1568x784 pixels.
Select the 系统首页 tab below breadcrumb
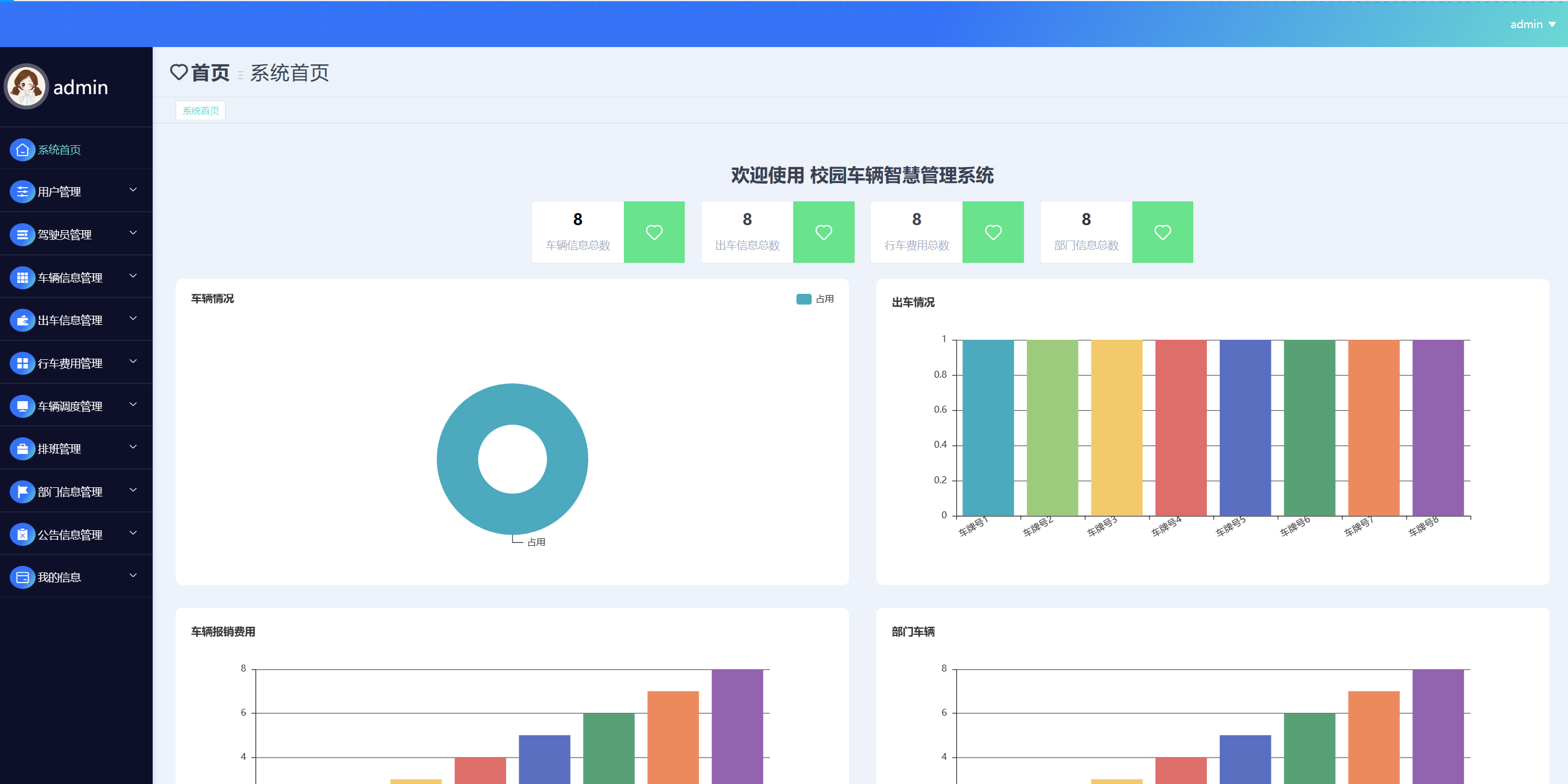pyautogui.click(x=200, y=110)
